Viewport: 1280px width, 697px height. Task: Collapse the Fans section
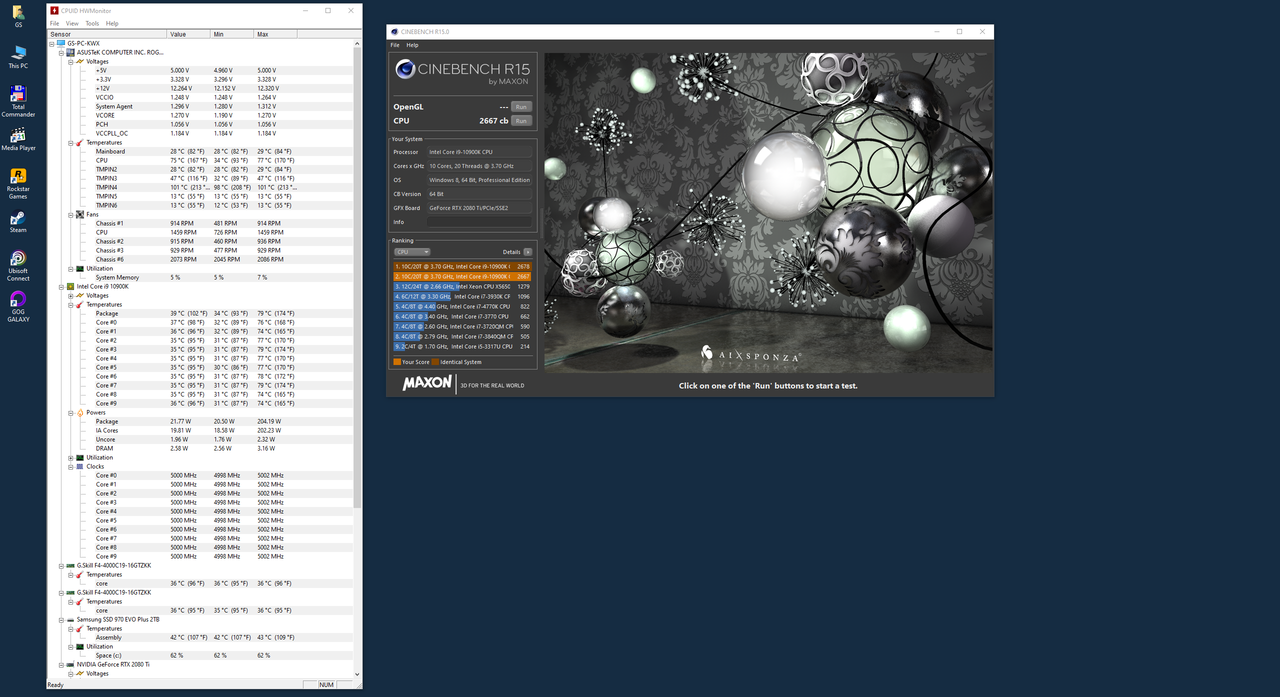click(70, 214)
